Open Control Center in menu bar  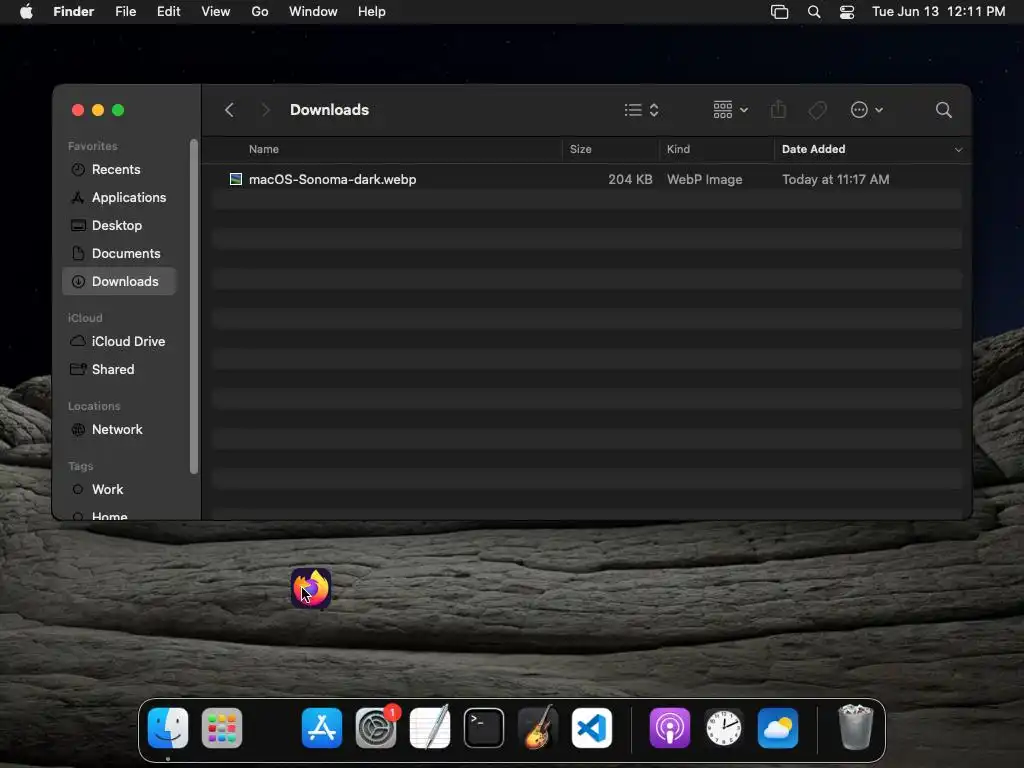[847, 12]
